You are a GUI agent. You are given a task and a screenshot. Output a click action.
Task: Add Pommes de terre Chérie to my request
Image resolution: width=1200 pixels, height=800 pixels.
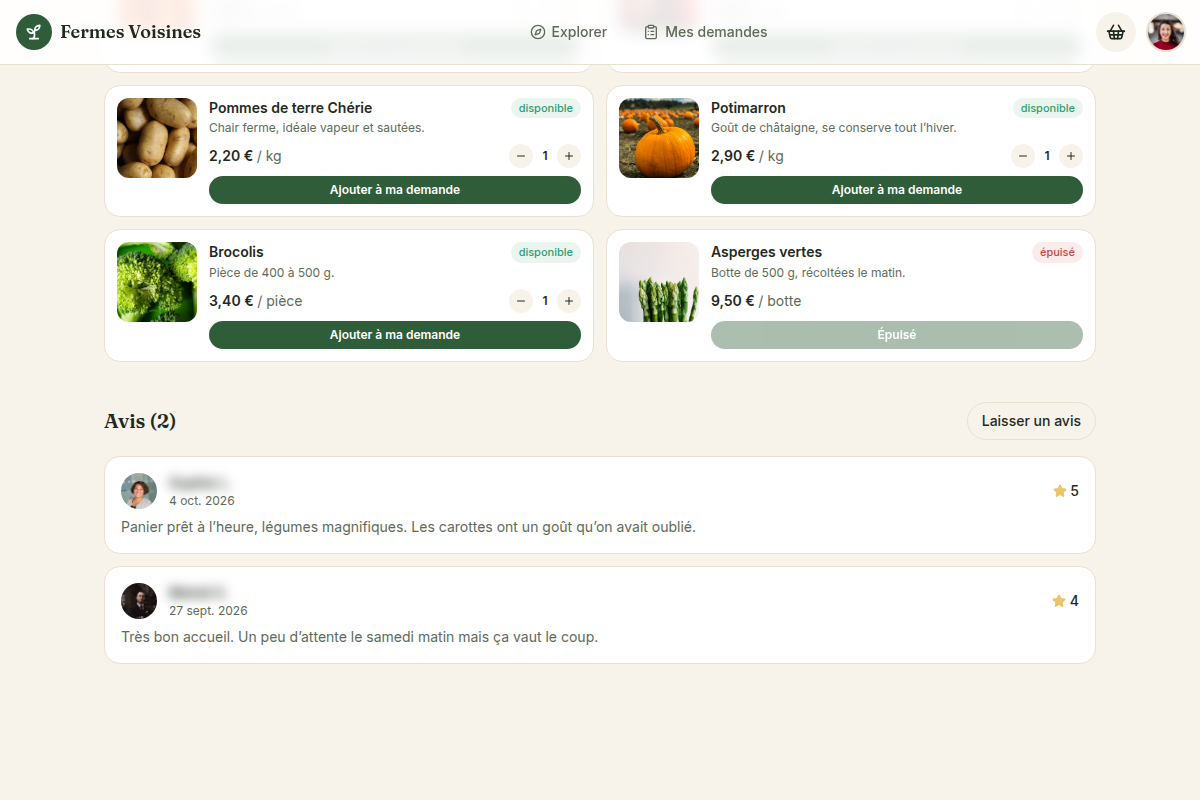[395, 190]
